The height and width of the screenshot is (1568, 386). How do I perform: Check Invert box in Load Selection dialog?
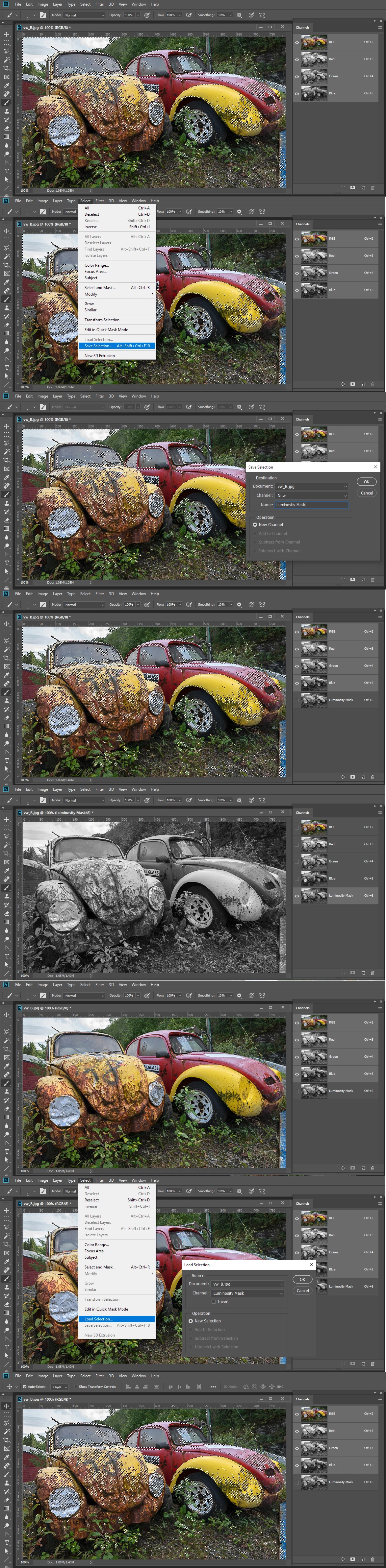coord(214,1302)
